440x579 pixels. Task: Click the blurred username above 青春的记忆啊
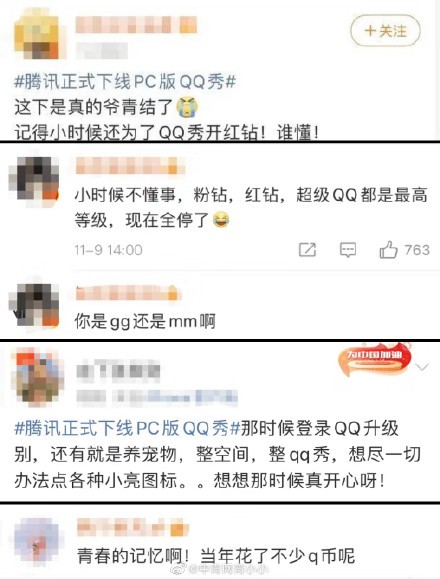(133, 527)
